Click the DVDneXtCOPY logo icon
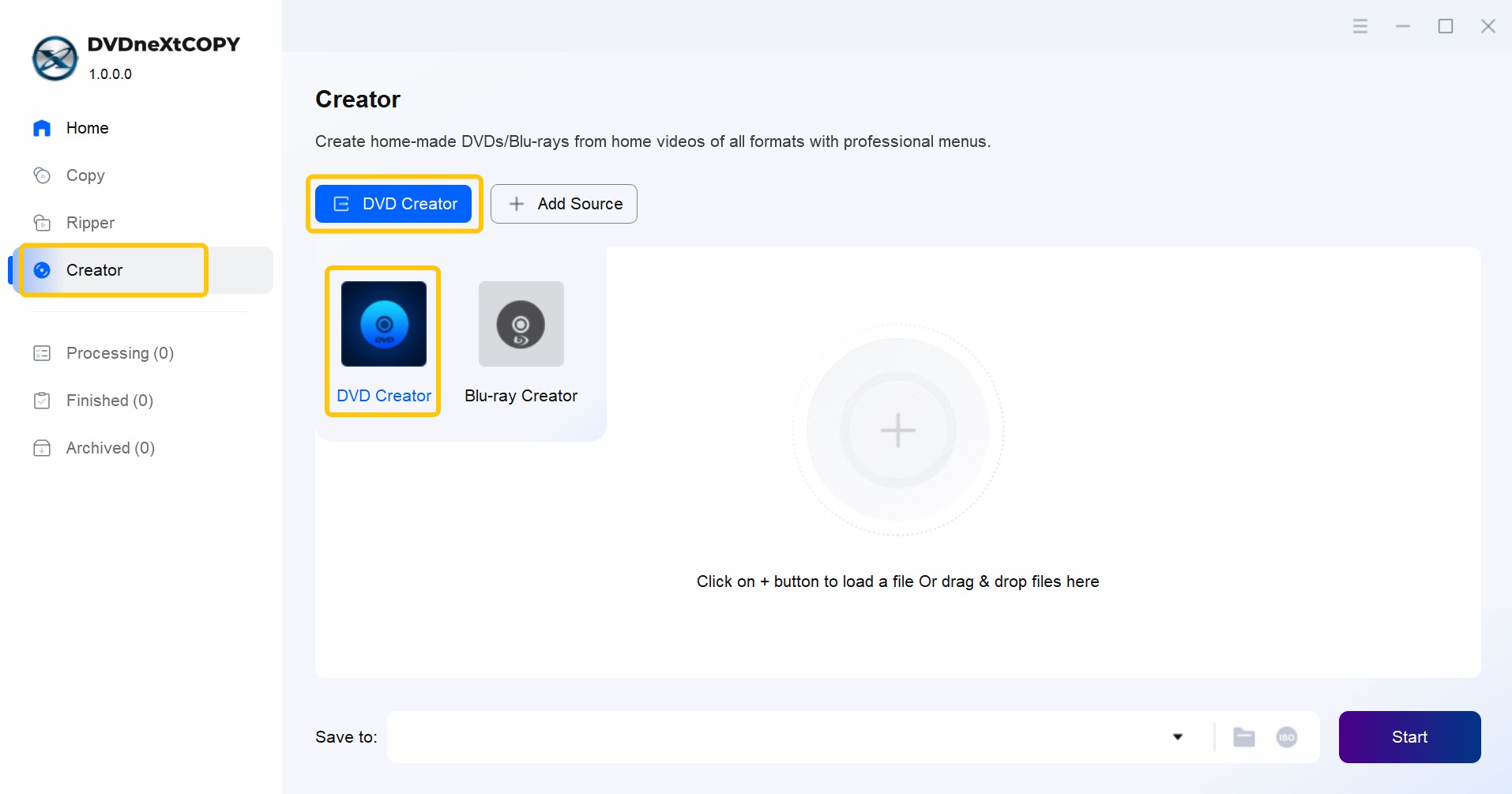This screenshot has width=1512, height=794. (55, 58)
